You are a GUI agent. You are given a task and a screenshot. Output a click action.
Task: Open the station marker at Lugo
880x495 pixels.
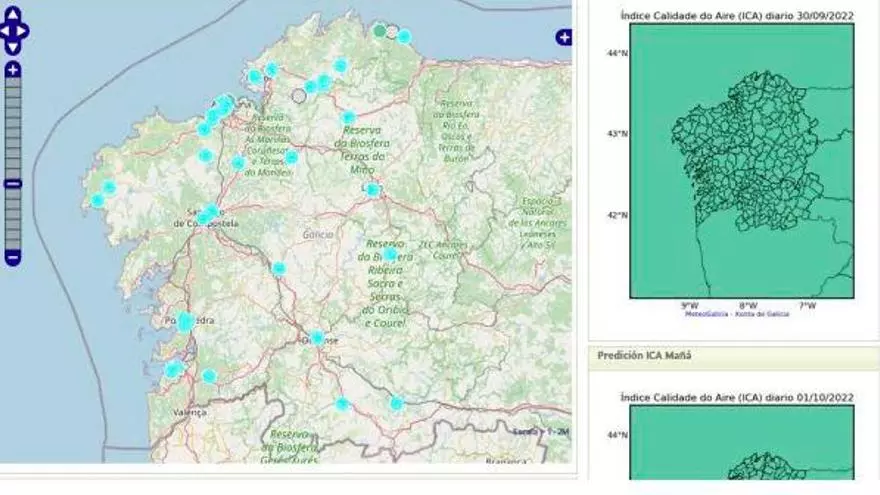pyautogui.click(x=372, y=190)
